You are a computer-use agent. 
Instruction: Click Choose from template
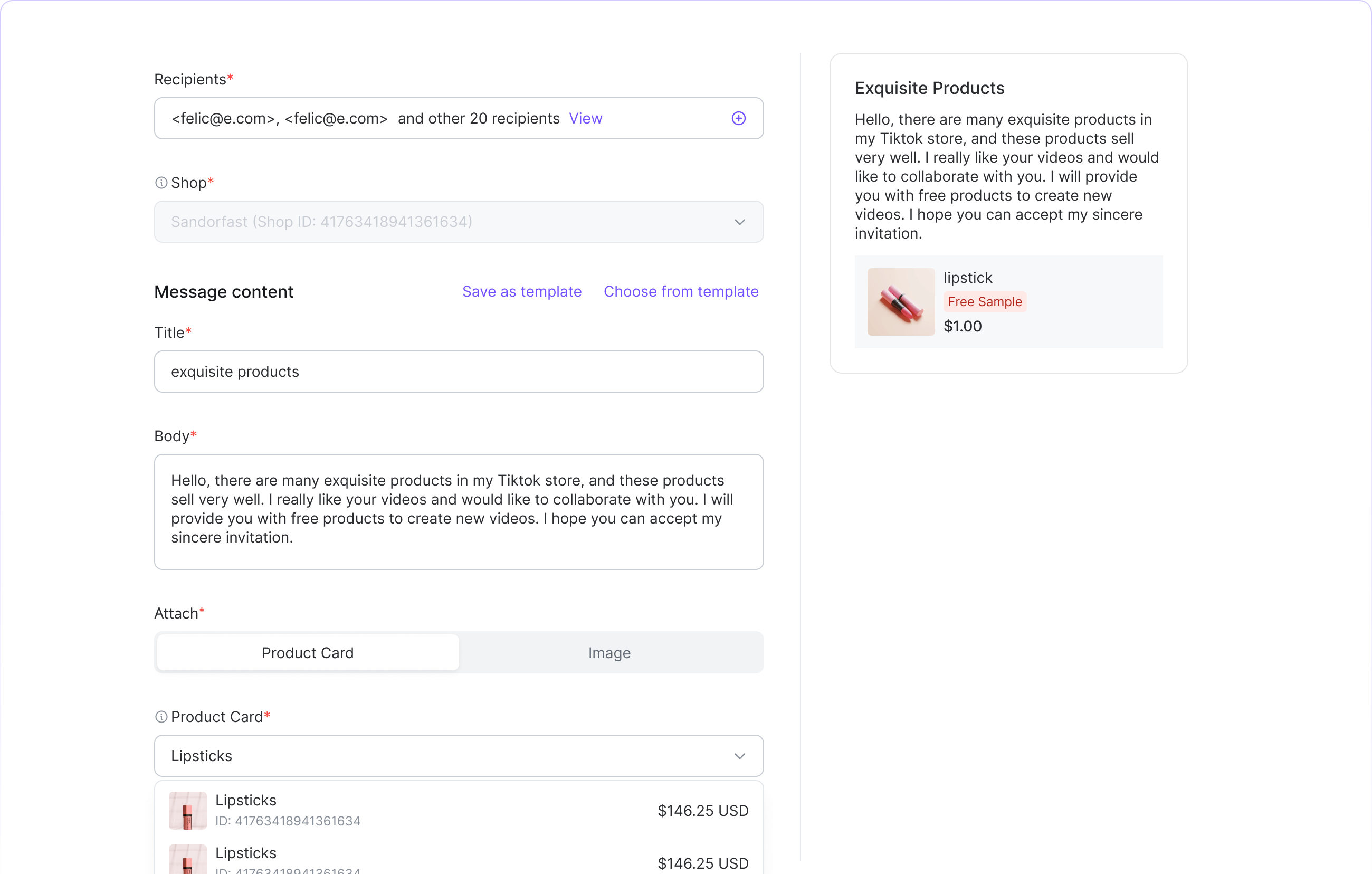(681, 291)
